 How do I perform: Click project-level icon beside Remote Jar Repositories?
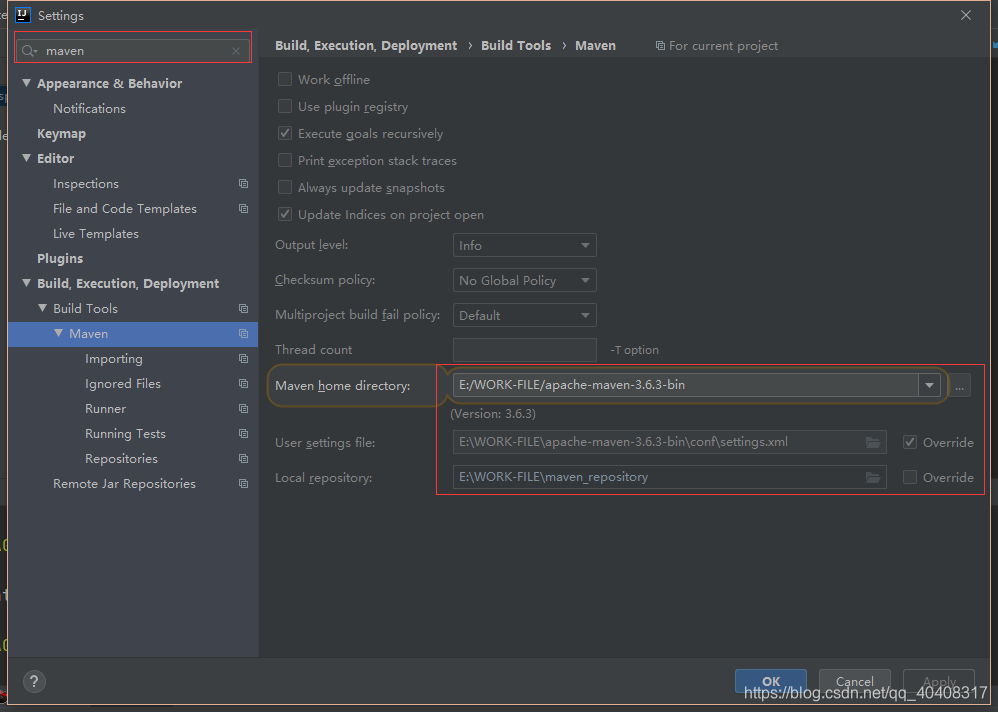tap(243, 484)
